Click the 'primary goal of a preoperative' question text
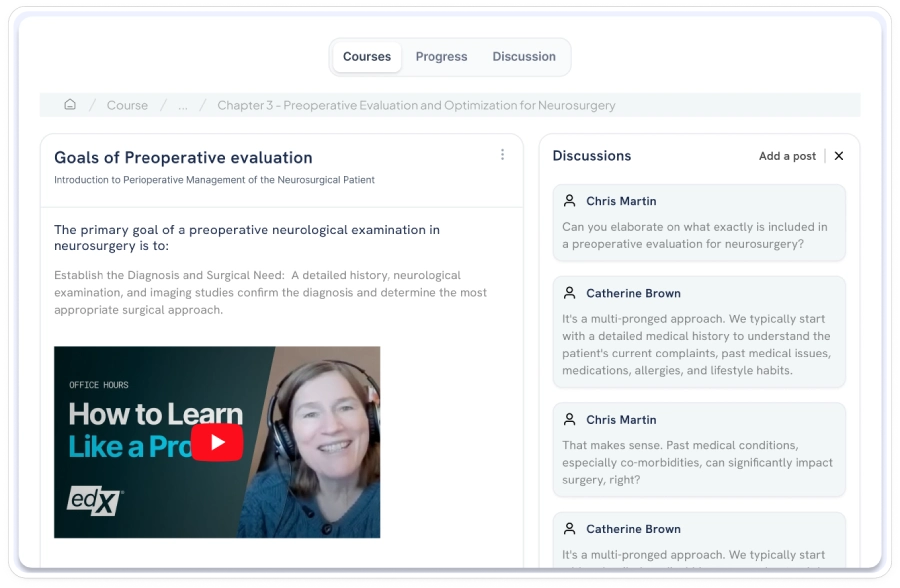This screenshot has width=900, height=588. (x=247, y=238)
